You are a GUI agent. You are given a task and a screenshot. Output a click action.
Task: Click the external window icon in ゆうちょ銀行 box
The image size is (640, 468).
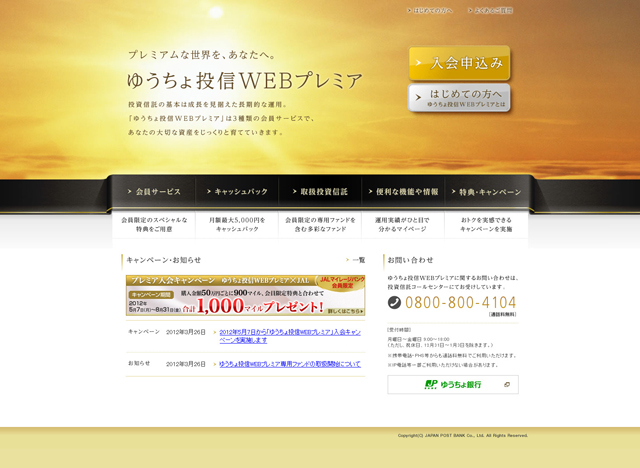tap(507, 384)
